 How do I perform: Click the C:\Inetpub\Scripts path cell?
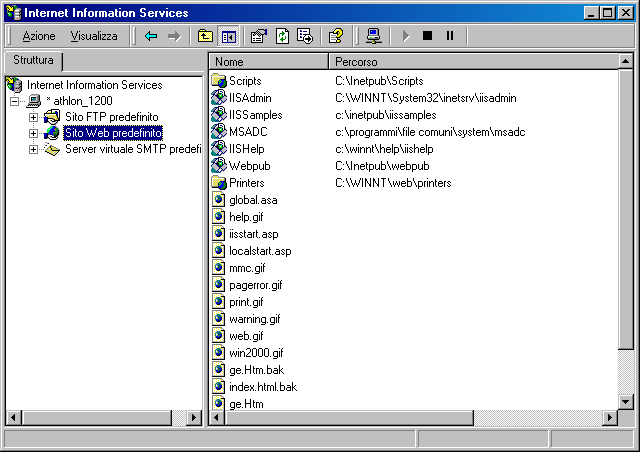tap(379, 81)
